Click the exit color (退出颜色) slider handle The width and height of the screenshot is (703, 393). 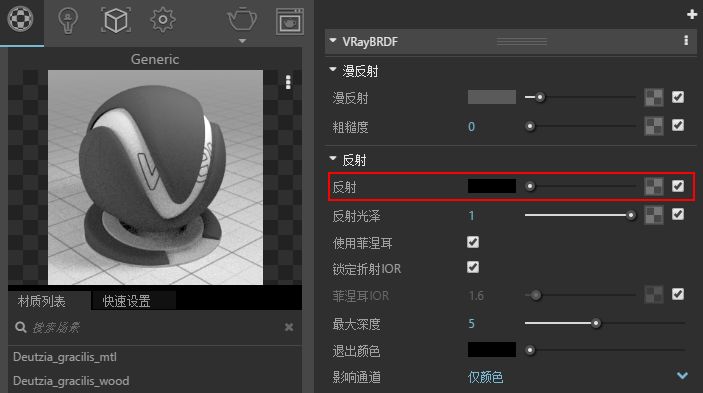click(x=530, y=350)
